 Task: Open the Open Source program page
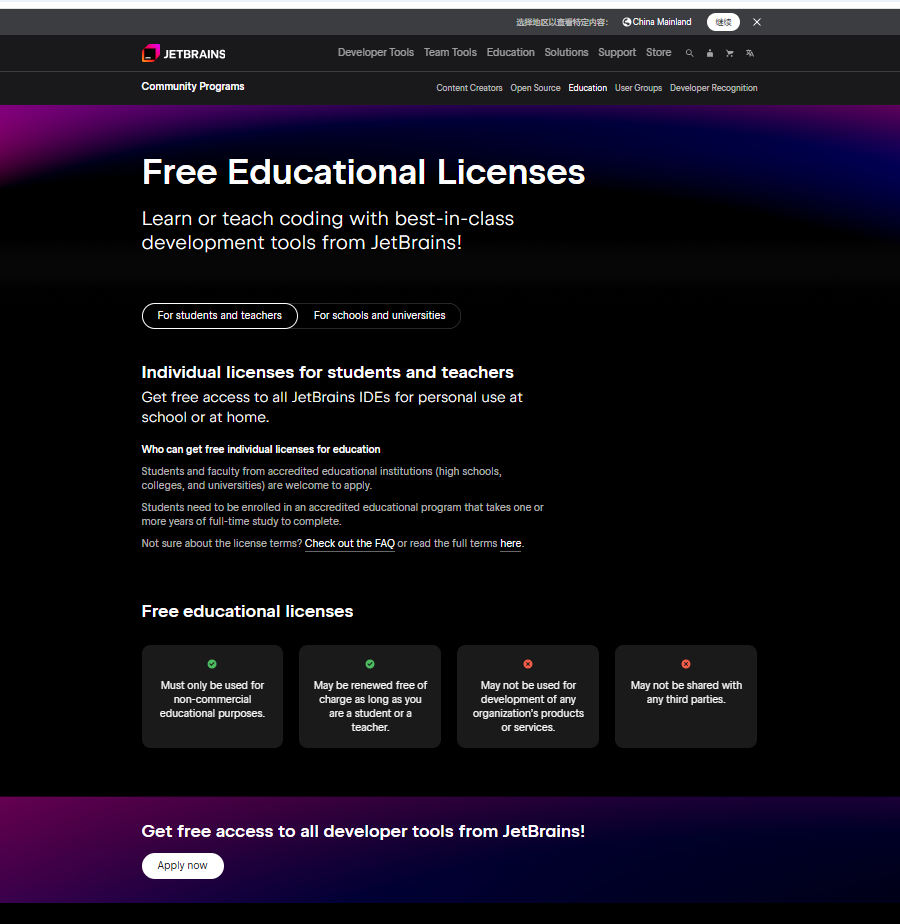535,88
